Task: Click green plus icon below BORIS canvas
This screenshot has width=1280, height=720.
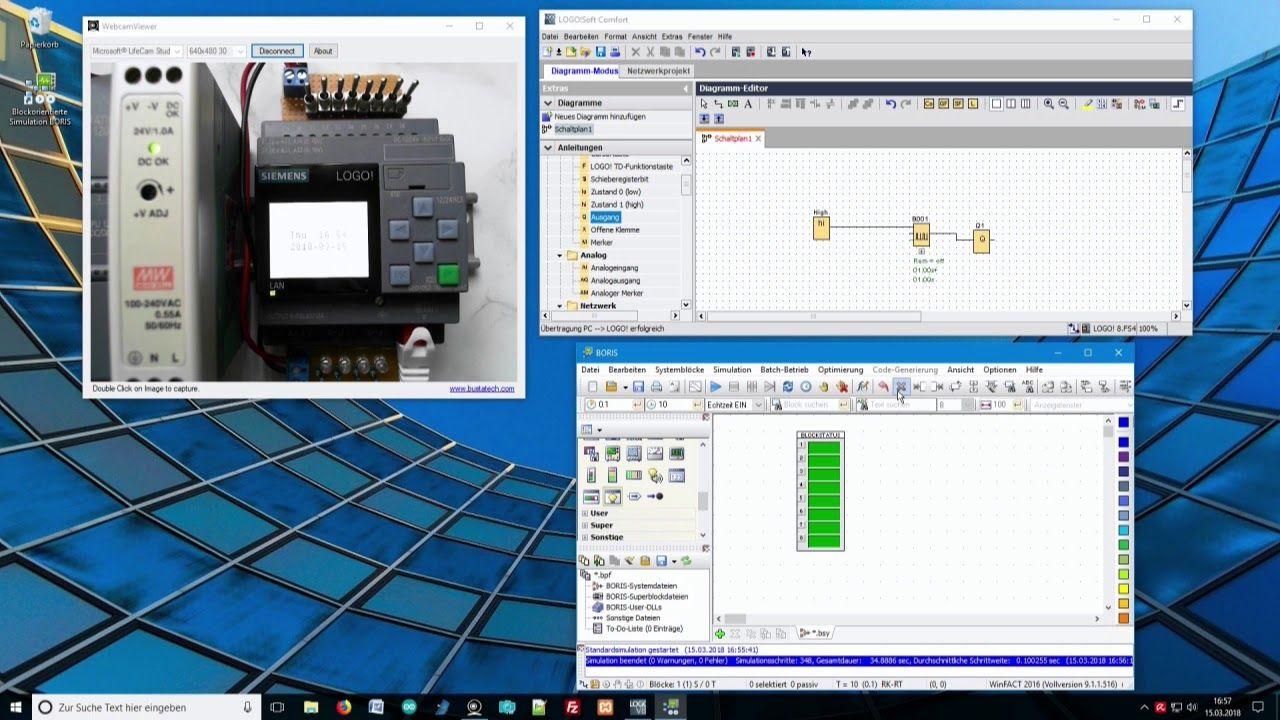Action: (x=719, y=633)
